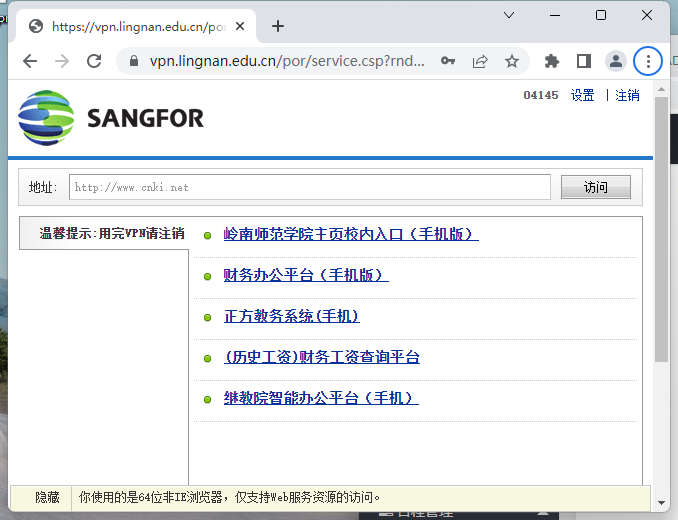Open Chrome three-dot menu
Screen dimensions: 678x520
[648, 61]
